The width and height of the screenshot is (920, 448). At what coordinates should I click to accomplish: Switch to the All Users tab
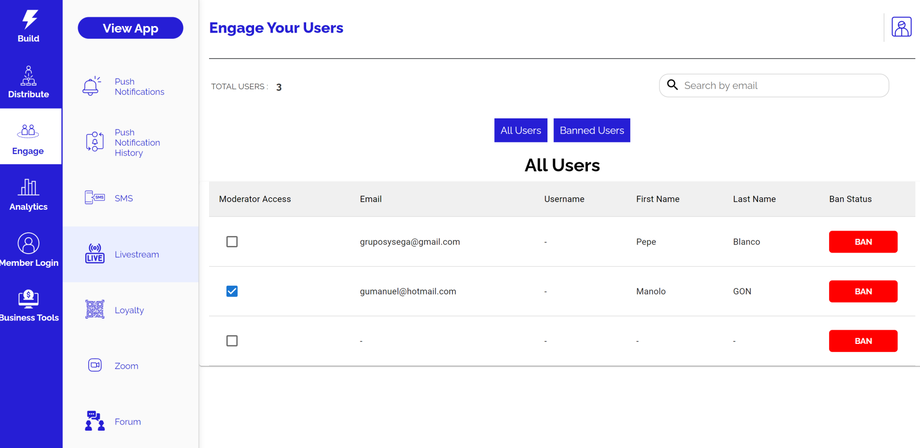pos(520,130)
